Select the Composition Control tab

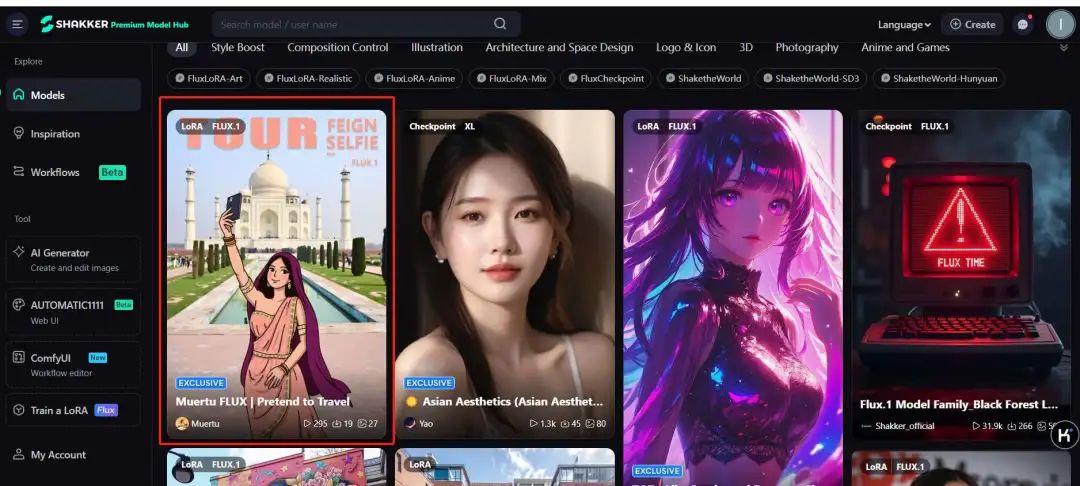(338, 47)
